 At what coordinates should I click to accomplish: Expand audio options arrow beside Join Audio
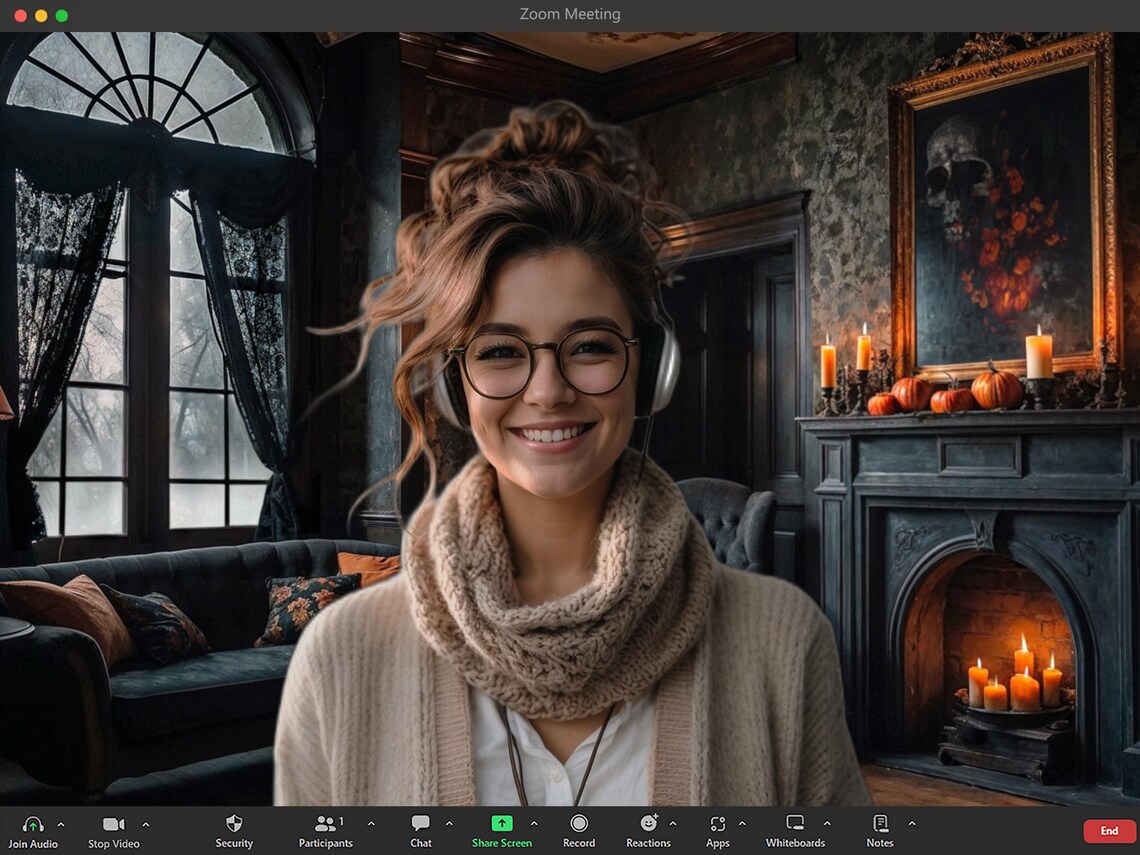point(61,824)
